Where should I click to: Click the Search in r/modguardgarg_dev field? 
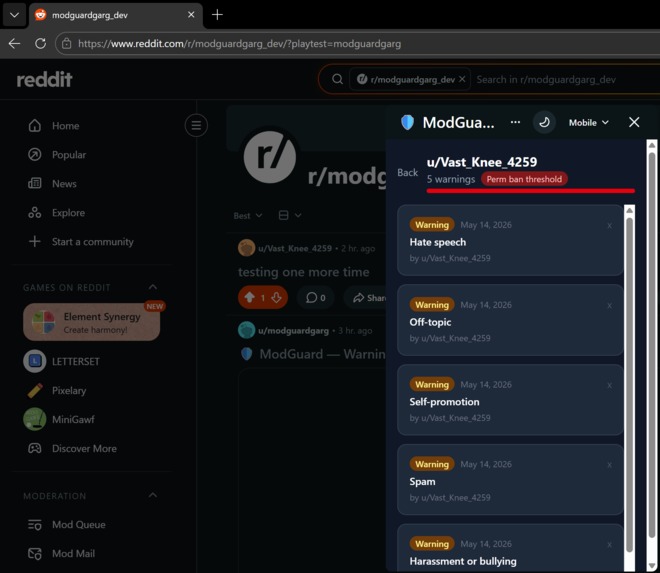(x=546, y=80)
